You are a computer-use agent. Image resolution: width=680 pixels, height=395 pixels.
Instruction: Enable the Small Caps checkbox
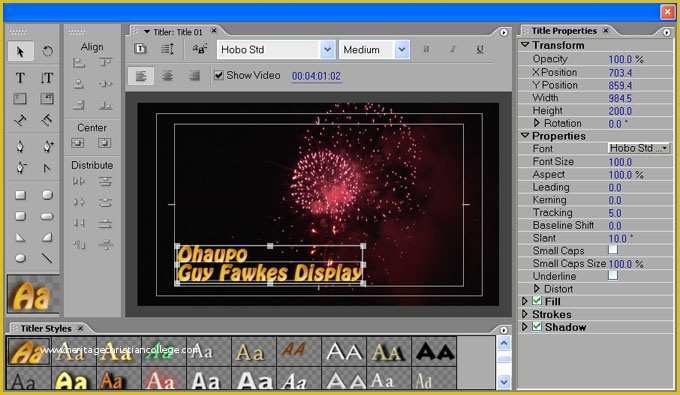point(613,249)
